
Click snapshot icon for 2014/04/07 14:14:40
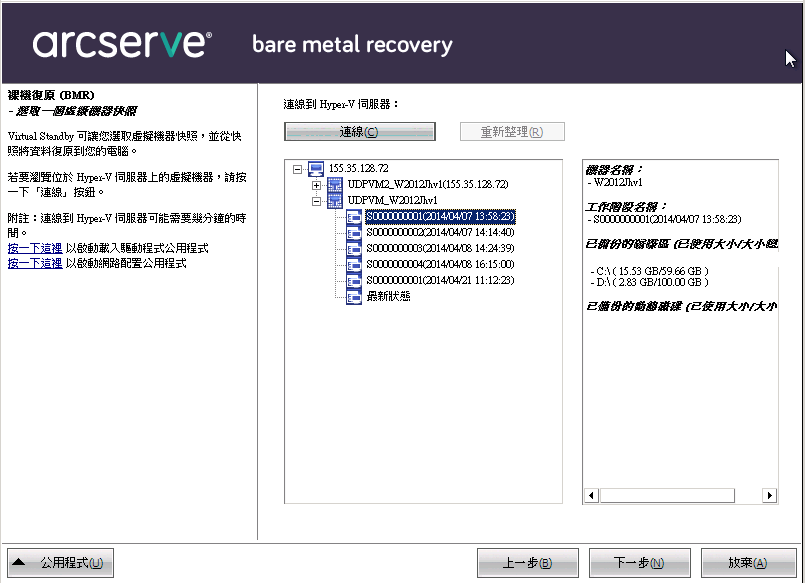coord(354,232)
